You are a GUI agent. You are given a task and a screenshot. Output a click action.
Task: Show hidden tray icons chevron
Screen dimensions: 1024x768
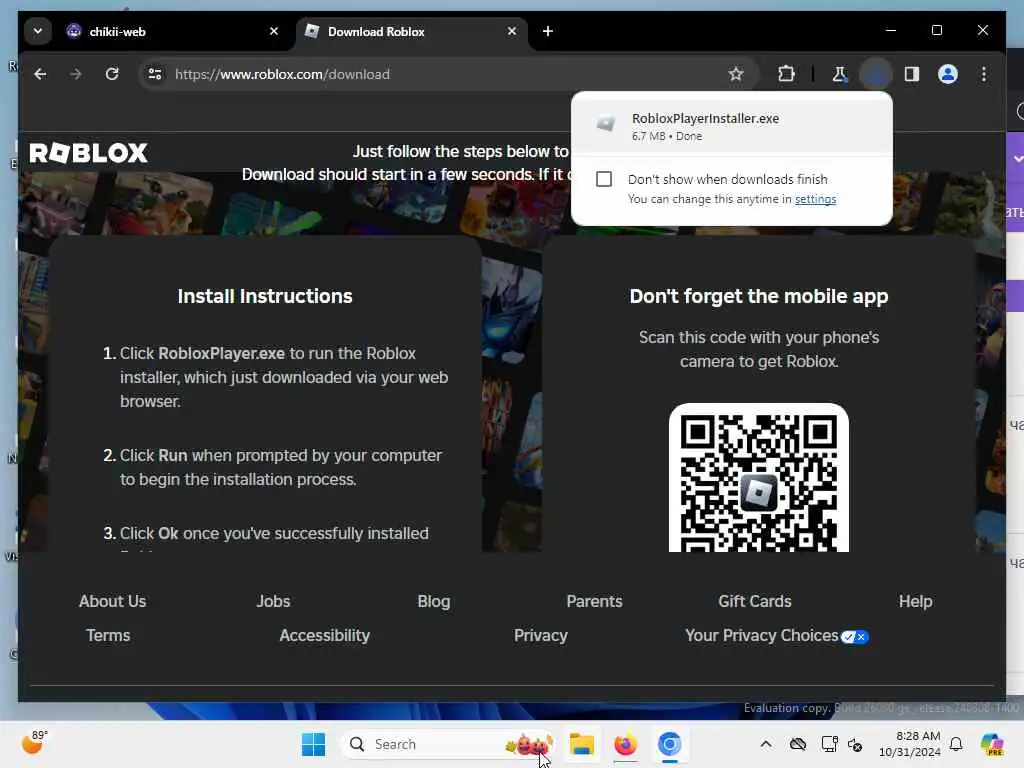tap(766, 744)
